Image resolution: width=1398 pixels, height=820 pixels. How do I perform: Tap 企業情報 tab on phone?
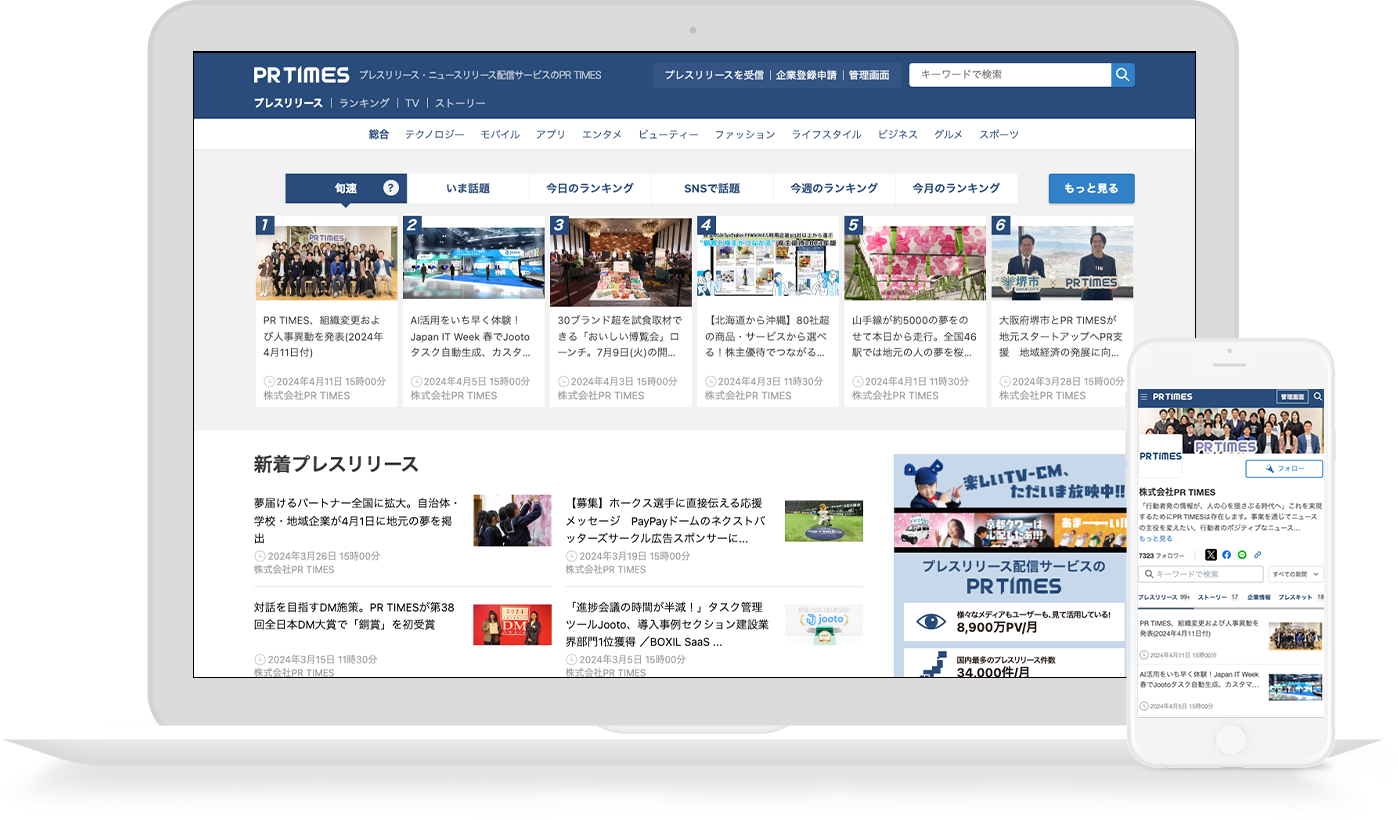pyautogui.click(x=1258, y=597)
